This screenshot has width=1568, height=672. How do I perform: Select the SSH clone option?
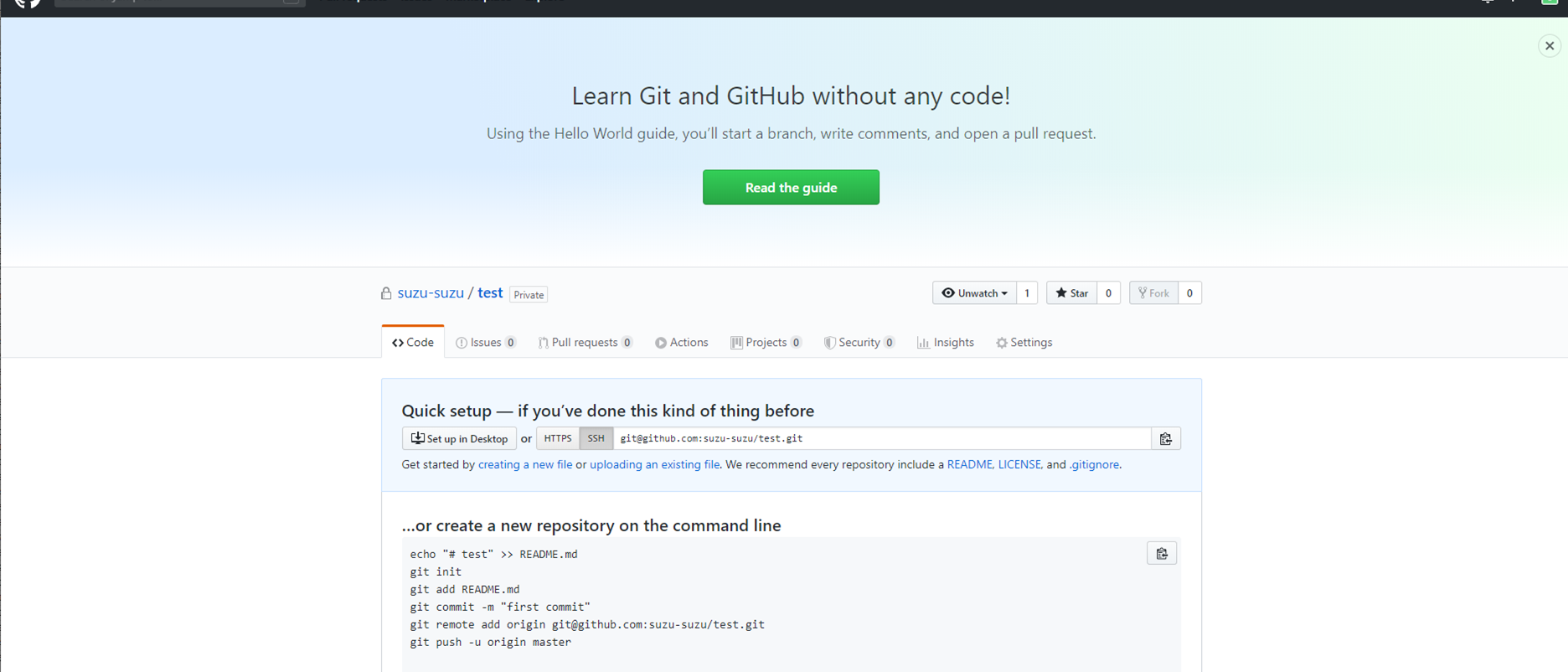(x=596, y=438)
